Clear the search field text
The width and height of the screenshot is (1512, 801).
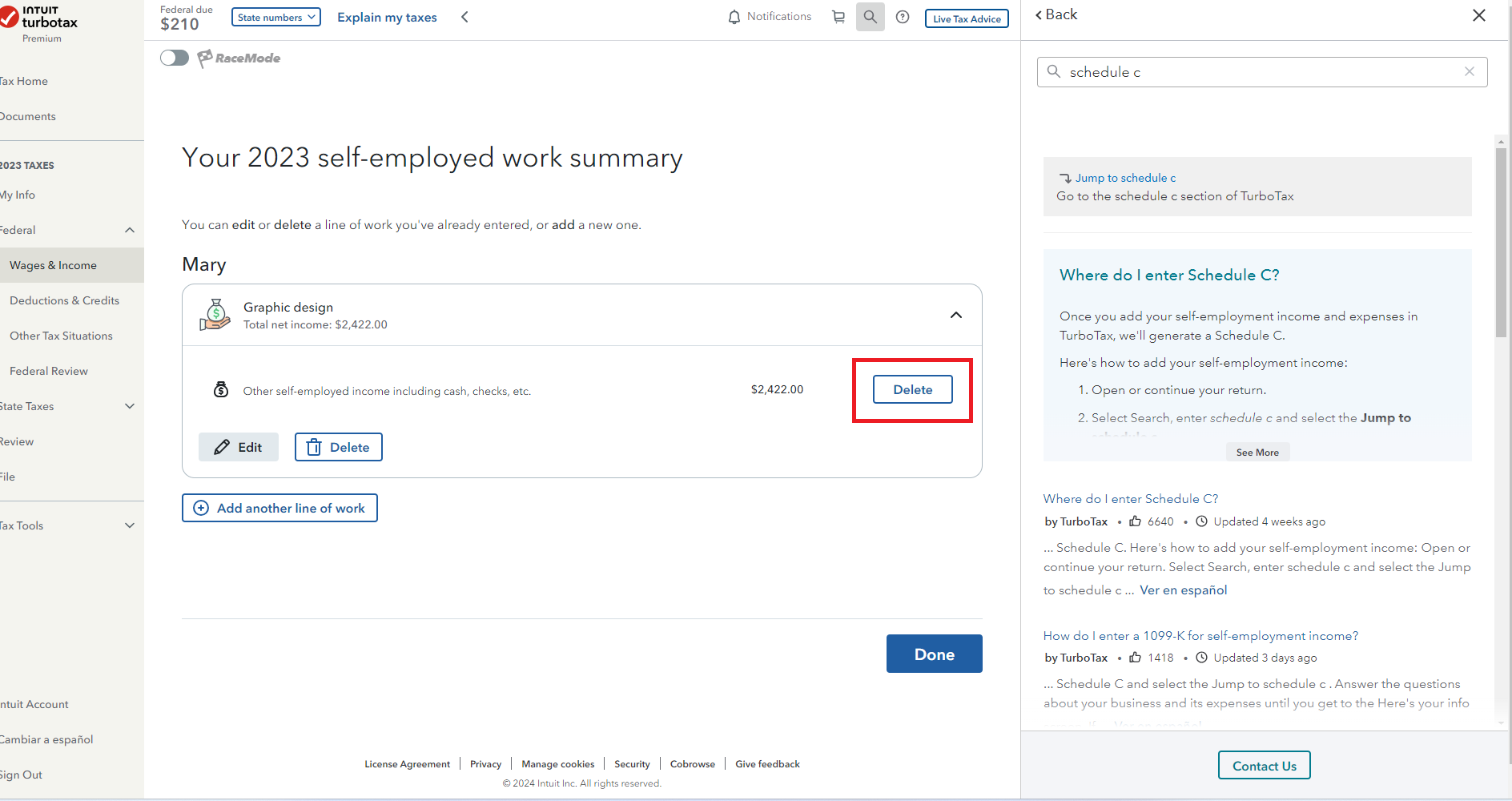click(1470, 71)
